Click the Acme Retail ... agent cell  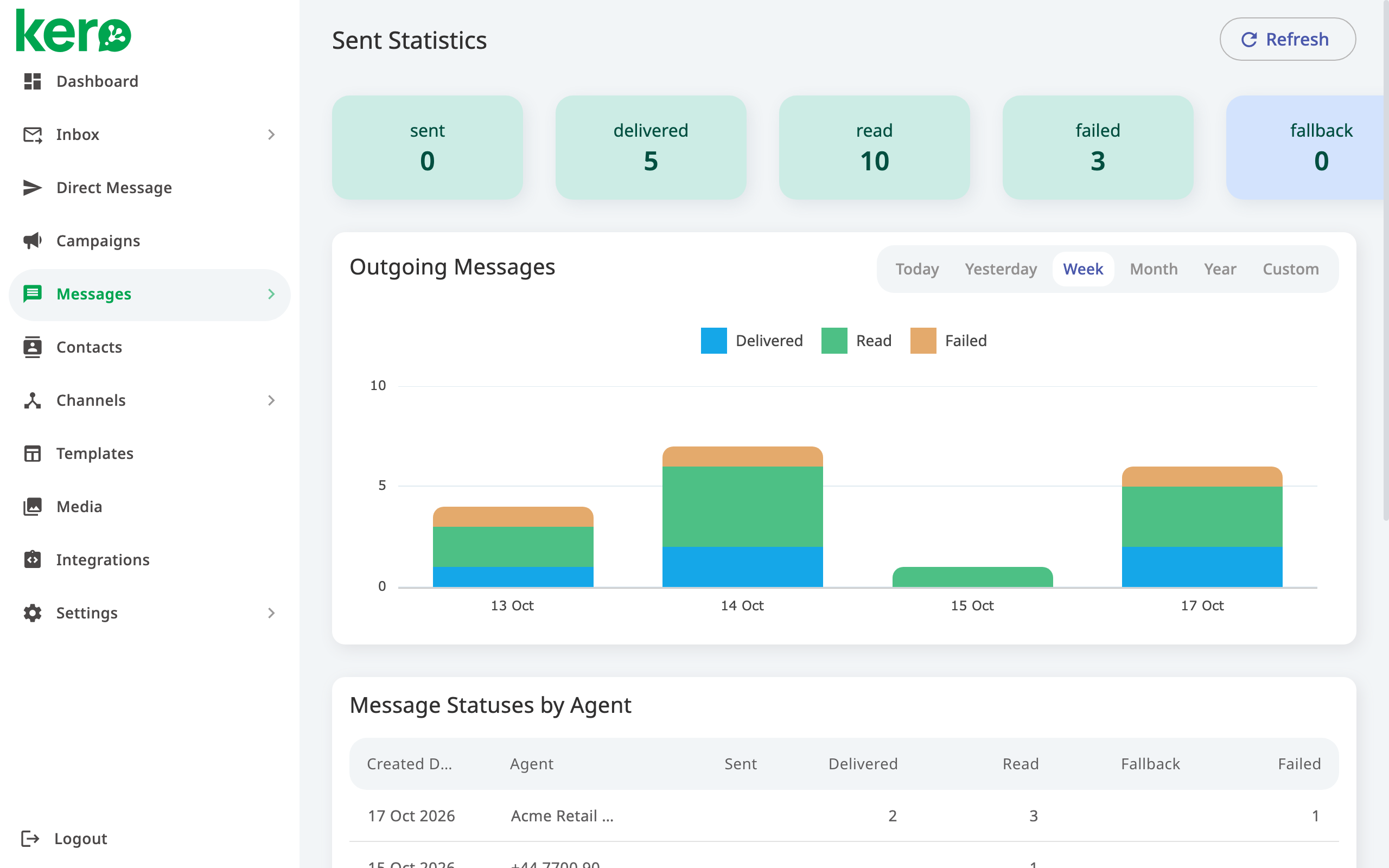point(563,816)
